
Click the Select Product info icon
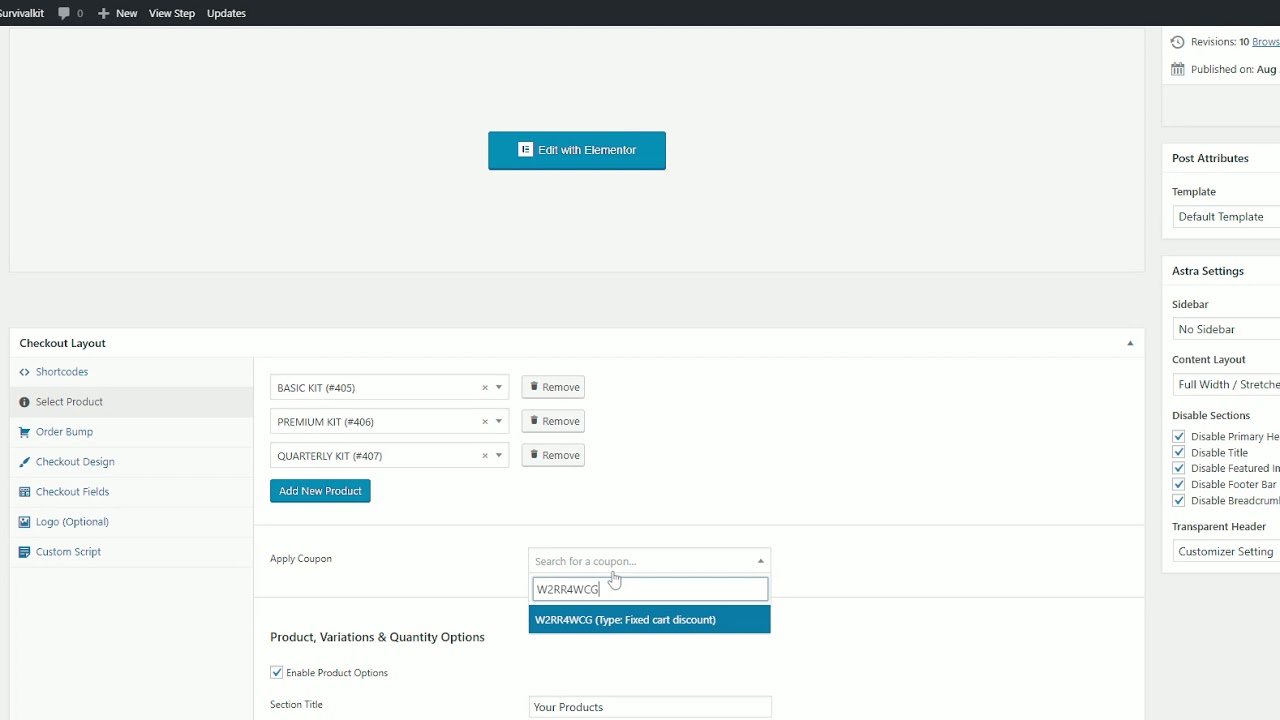point(25,402)
